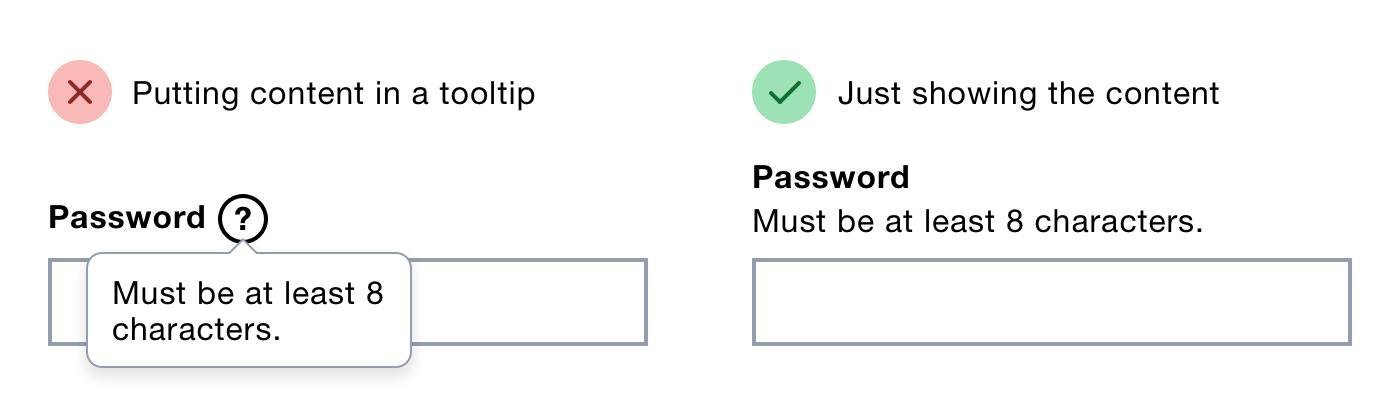Click the question mark help icon
The width and height of the screenshot is (1400, 406).
tap(243, 218)
